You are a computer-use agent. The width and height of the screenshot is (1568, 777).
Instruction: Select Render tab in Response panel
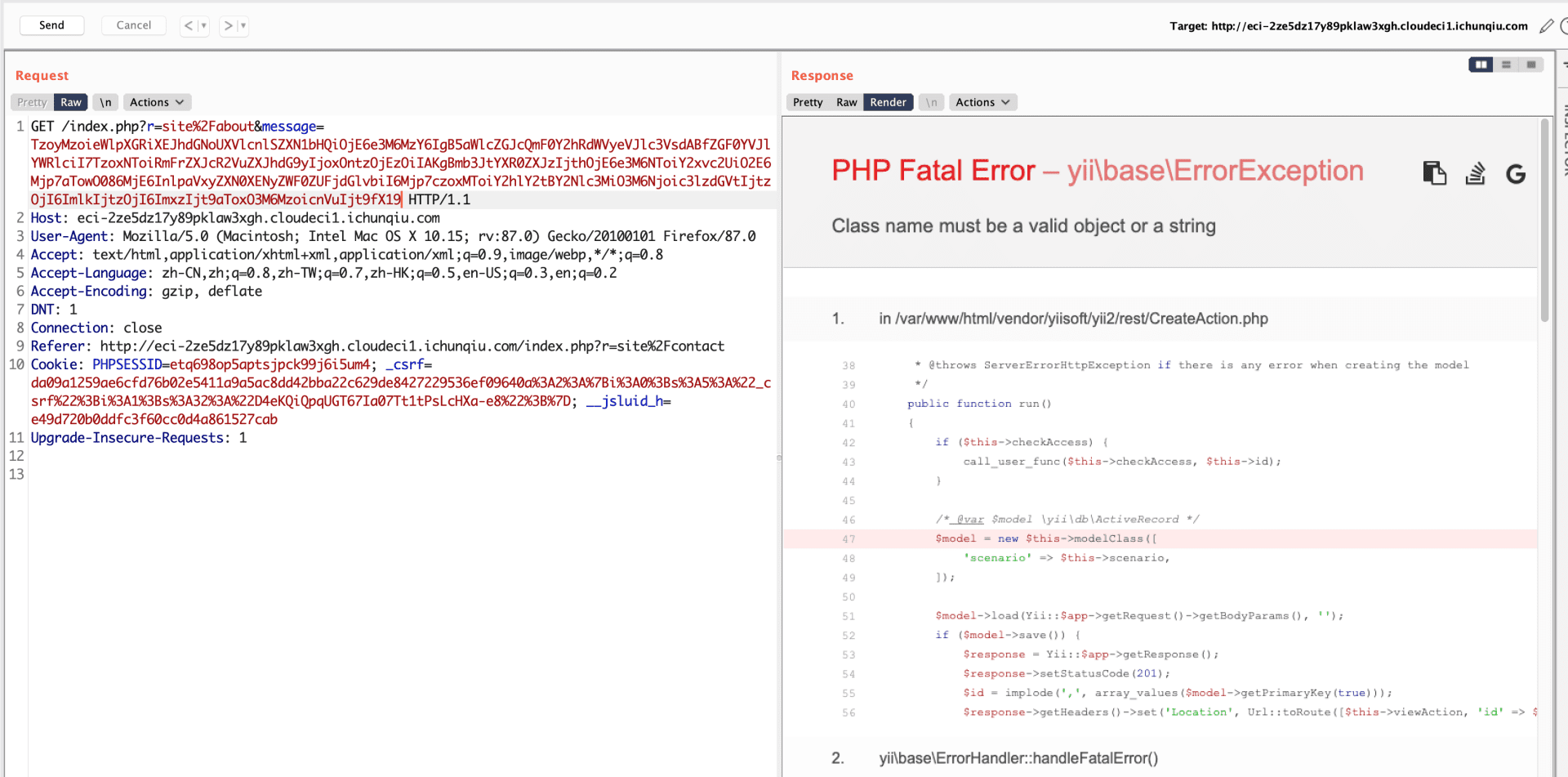tap(888, 102)
